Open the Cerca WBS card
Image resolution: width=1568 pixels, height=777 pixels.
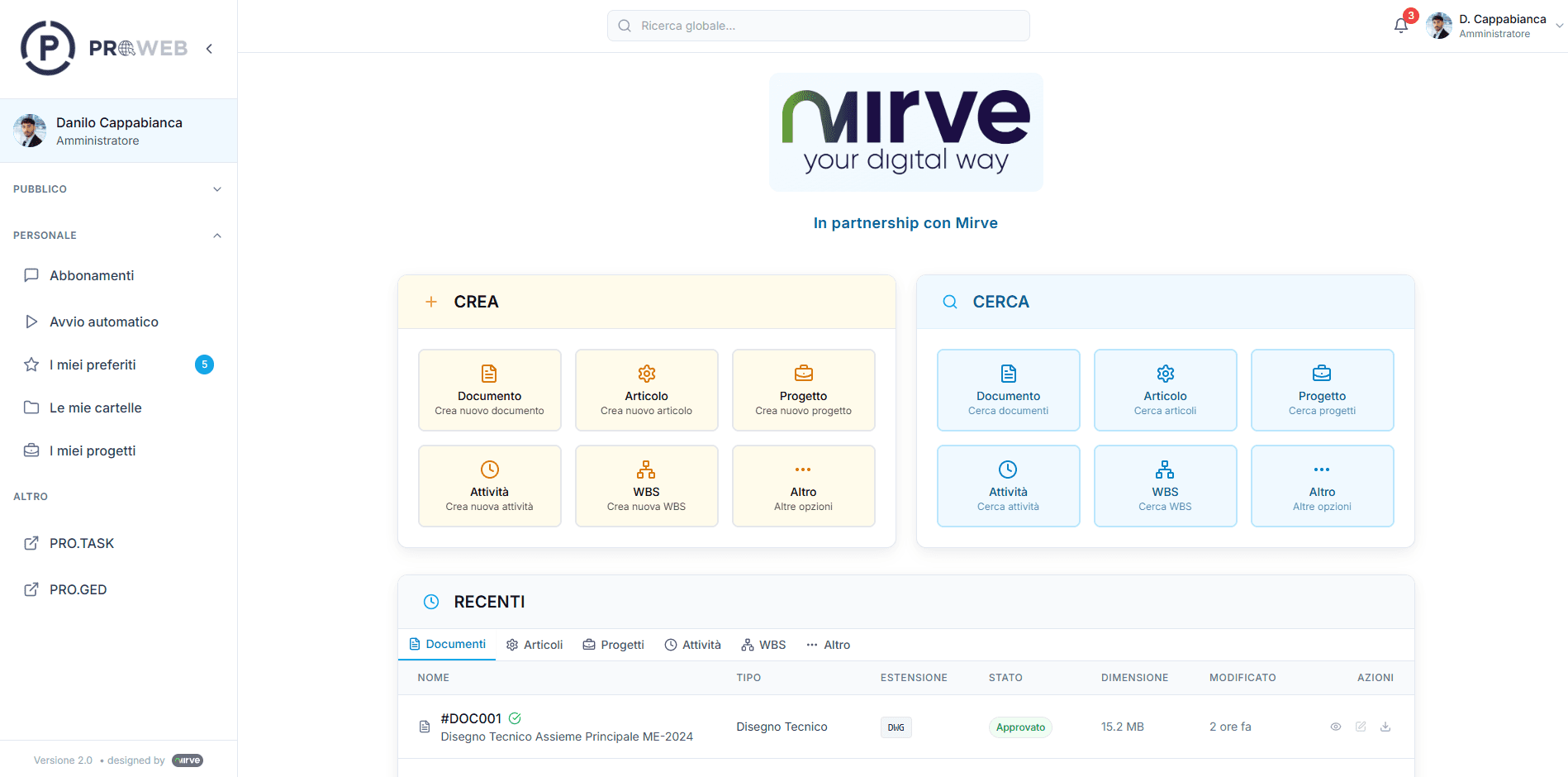pyautogui.click(x=1166, y=486)
